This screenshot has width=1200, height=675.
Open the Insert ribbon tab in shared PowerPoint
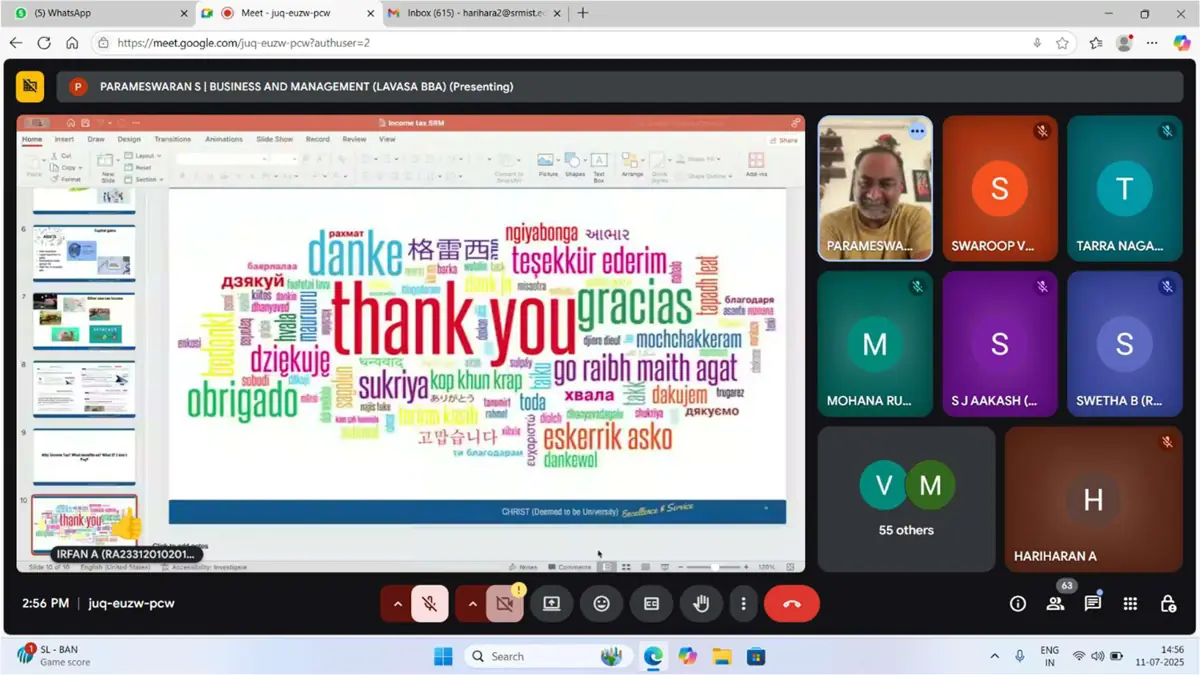[x=64, y=140]
